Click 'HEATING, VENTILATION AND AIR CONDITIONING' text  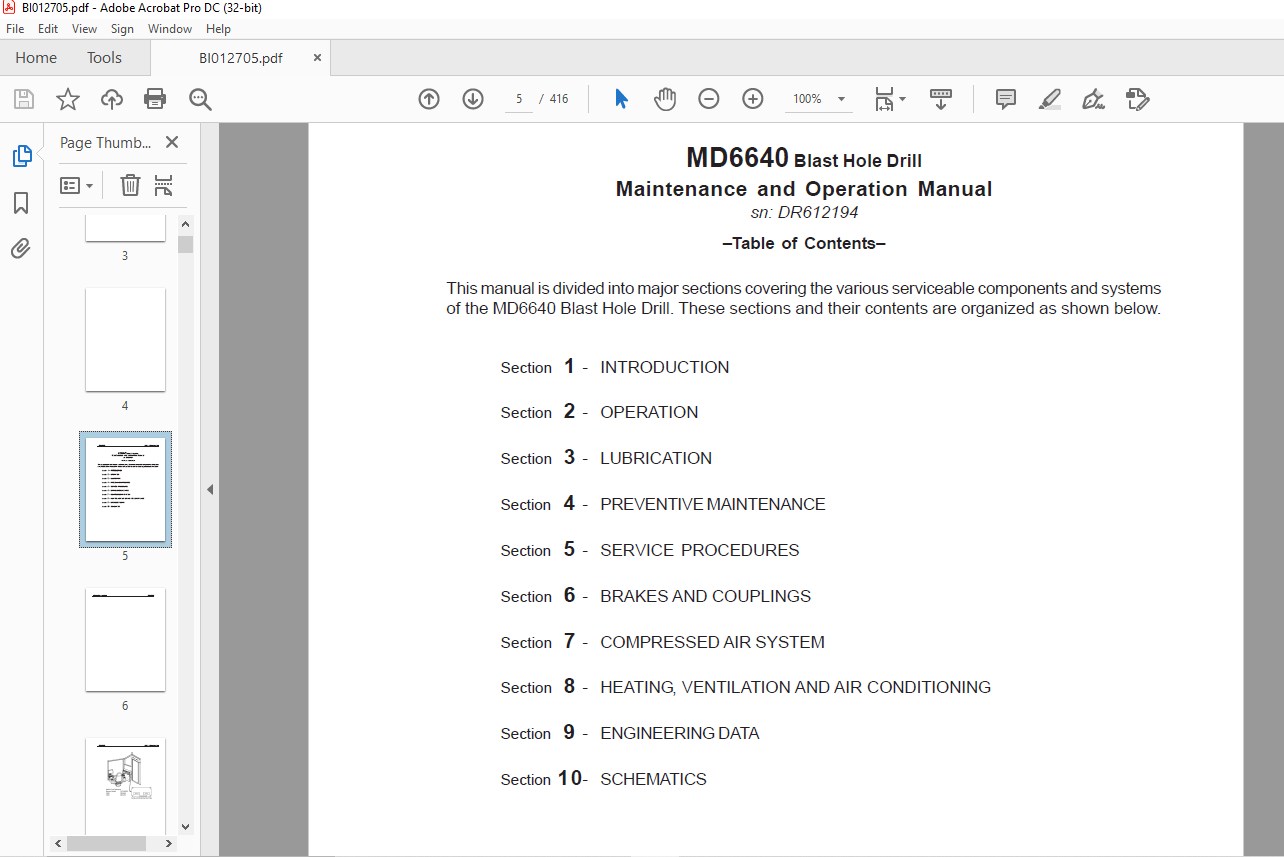795,687
